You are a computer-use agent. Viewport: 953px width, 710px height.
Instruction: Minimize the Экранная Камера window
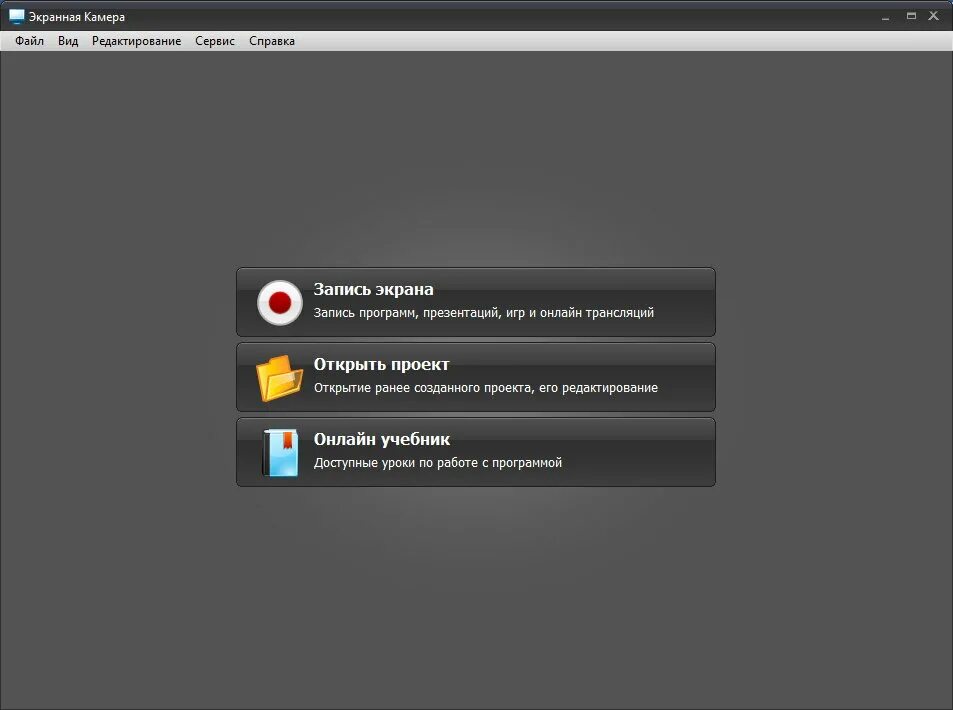click(886, 17)
